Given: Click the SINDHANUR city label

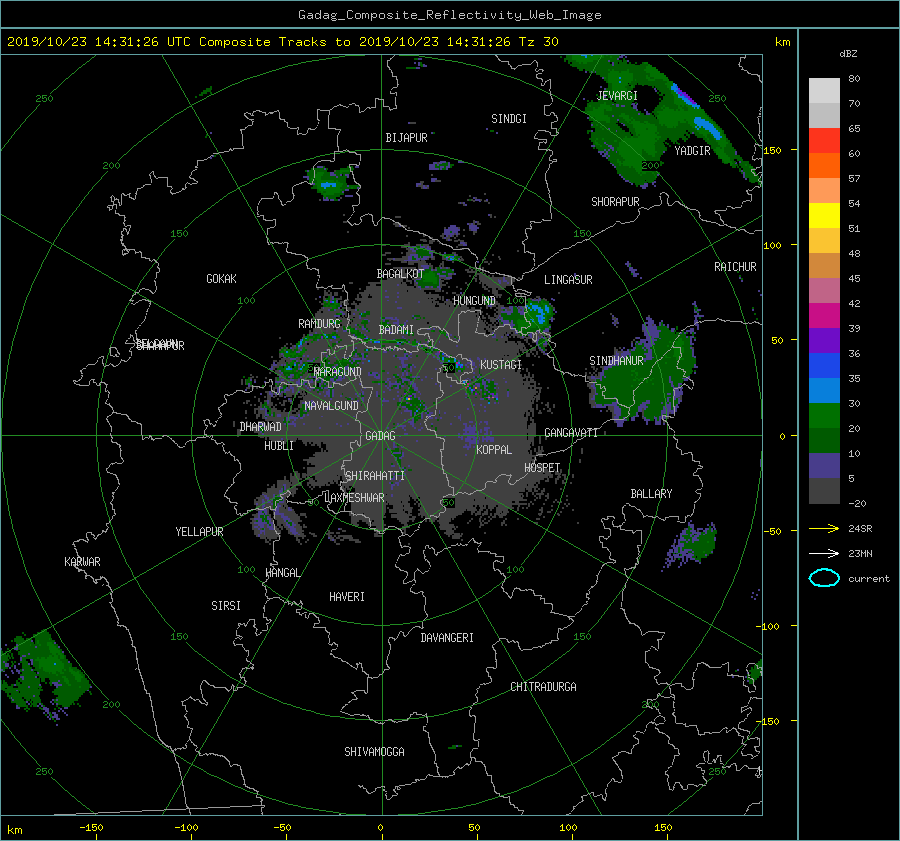Looking at the screenshot, I should 616,361.
